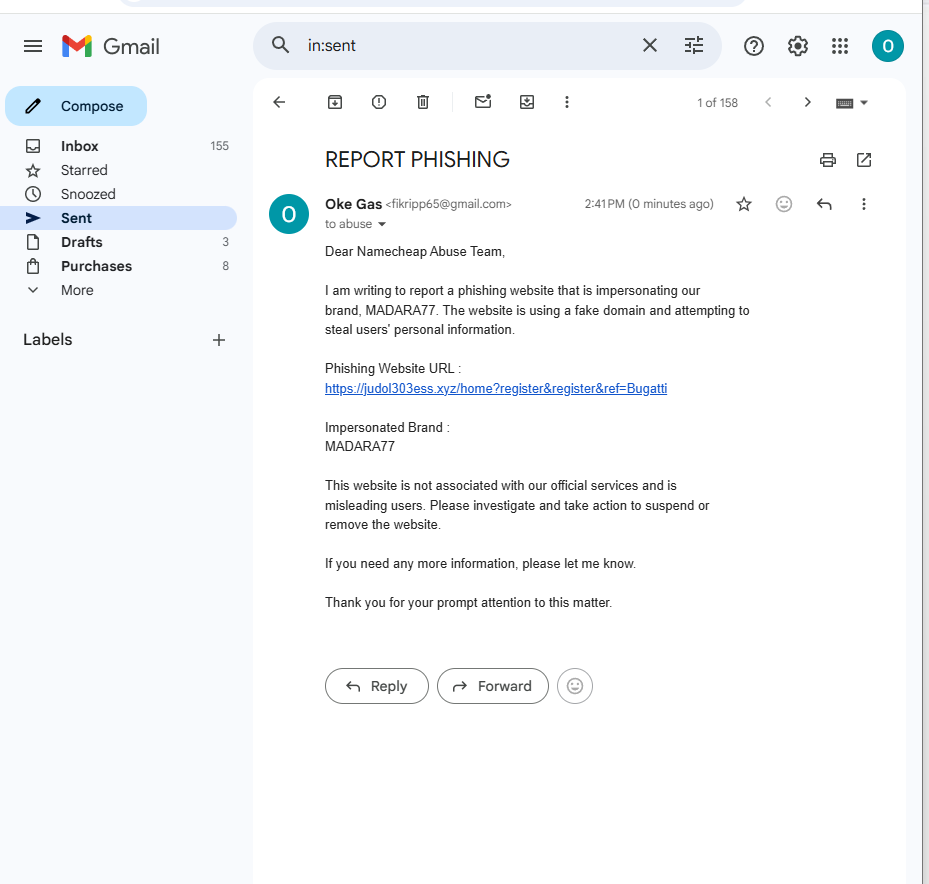Click the Forward button

[492, 686]
